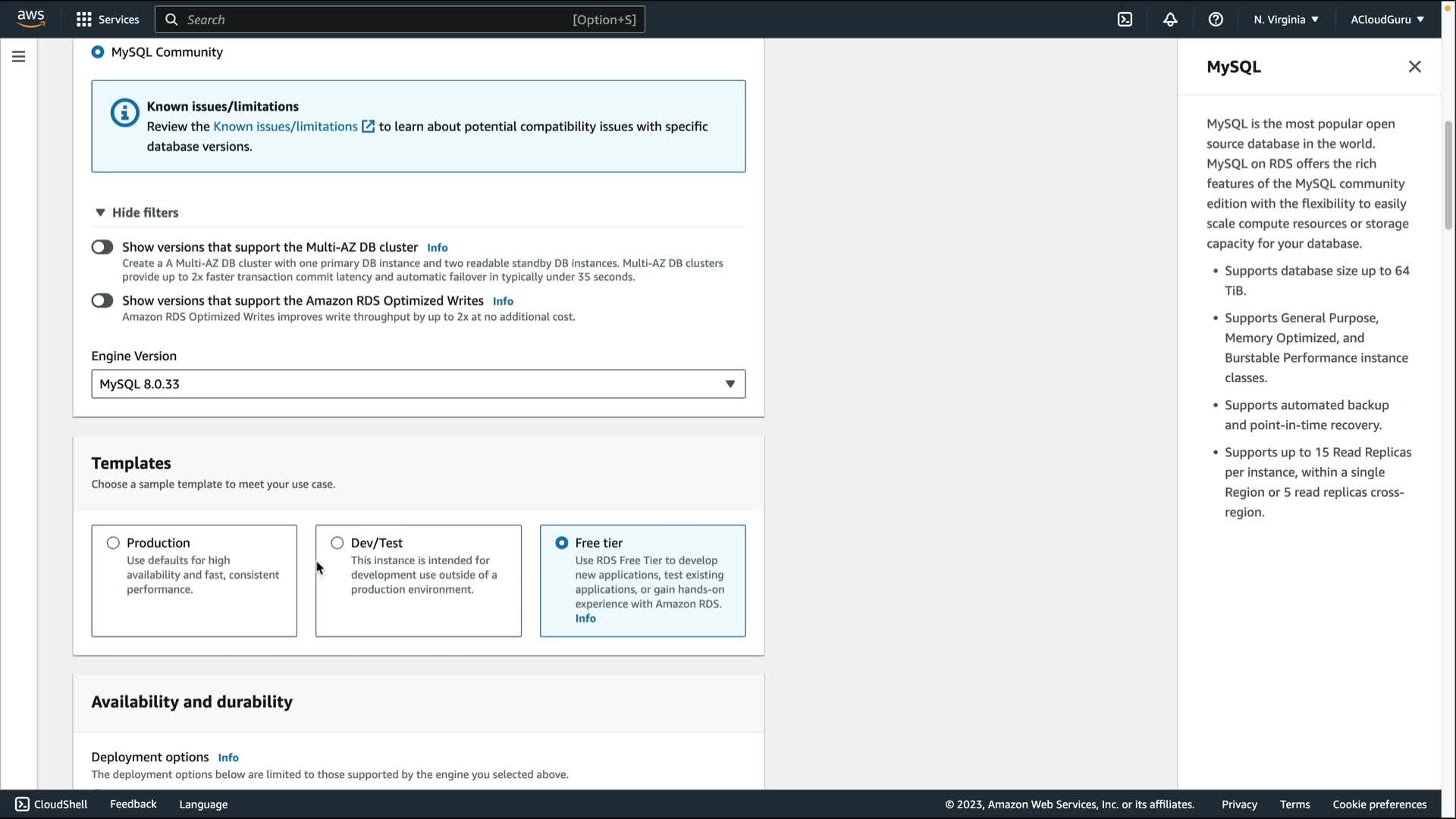Image resolution: width=1456 pixels, height=819 pixels.
Task: Click the CloudShell icon in the footer
Action: pyautogui.click(x=22, y=804)
